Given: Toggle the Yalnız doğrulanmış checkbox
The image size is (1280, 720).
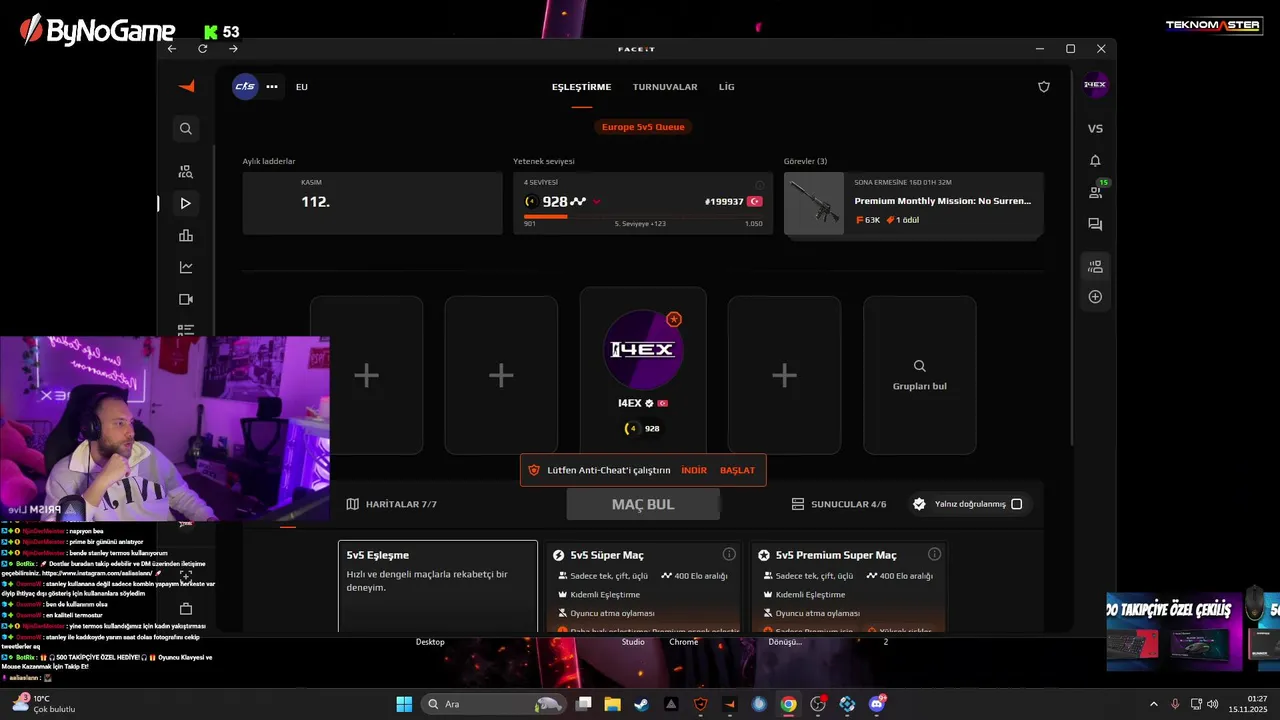Looking at the screenshot, I should tap(1016, 504).
